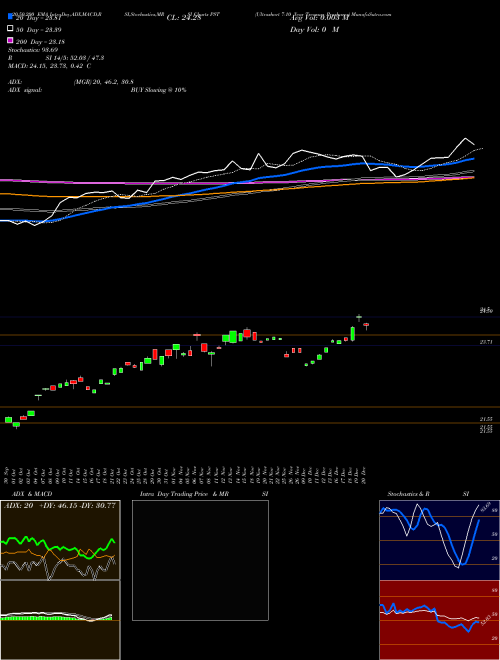Click the red RSI chart panel
This screenshot has height=660, width=500.
(439, 620)
